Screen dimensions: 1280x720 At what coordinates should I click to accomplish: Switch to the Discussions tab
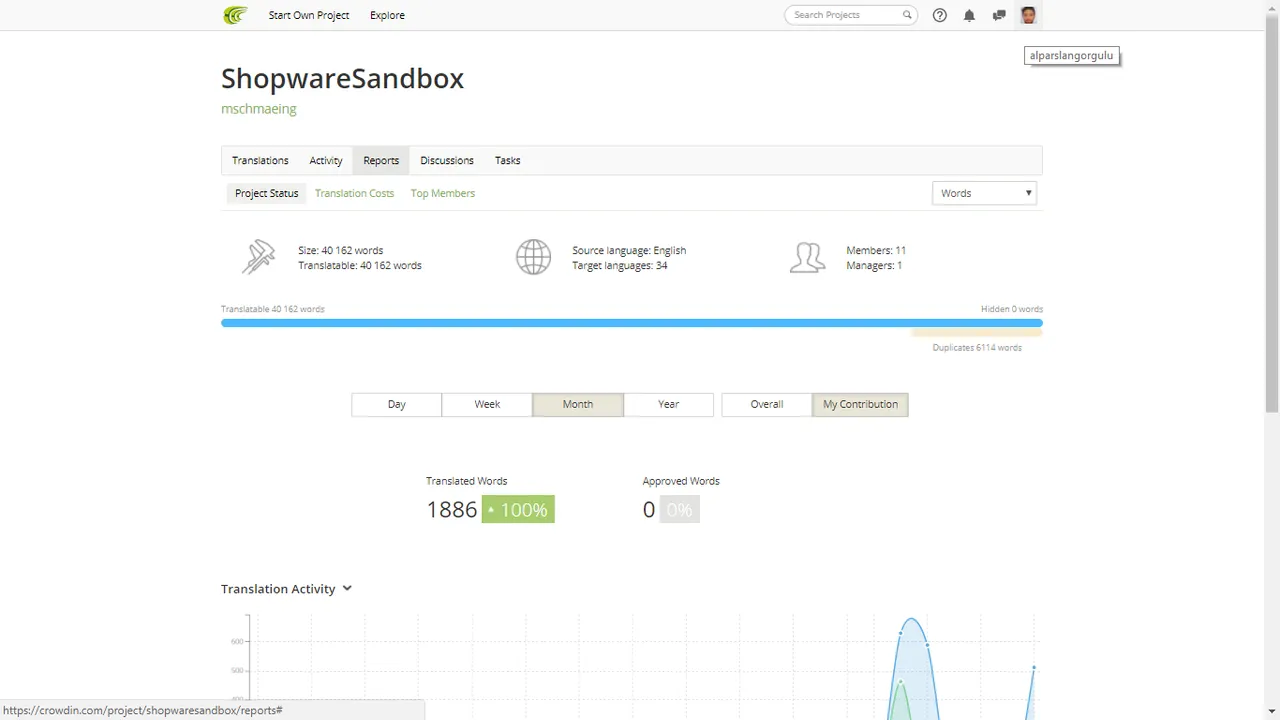point(447,160)
